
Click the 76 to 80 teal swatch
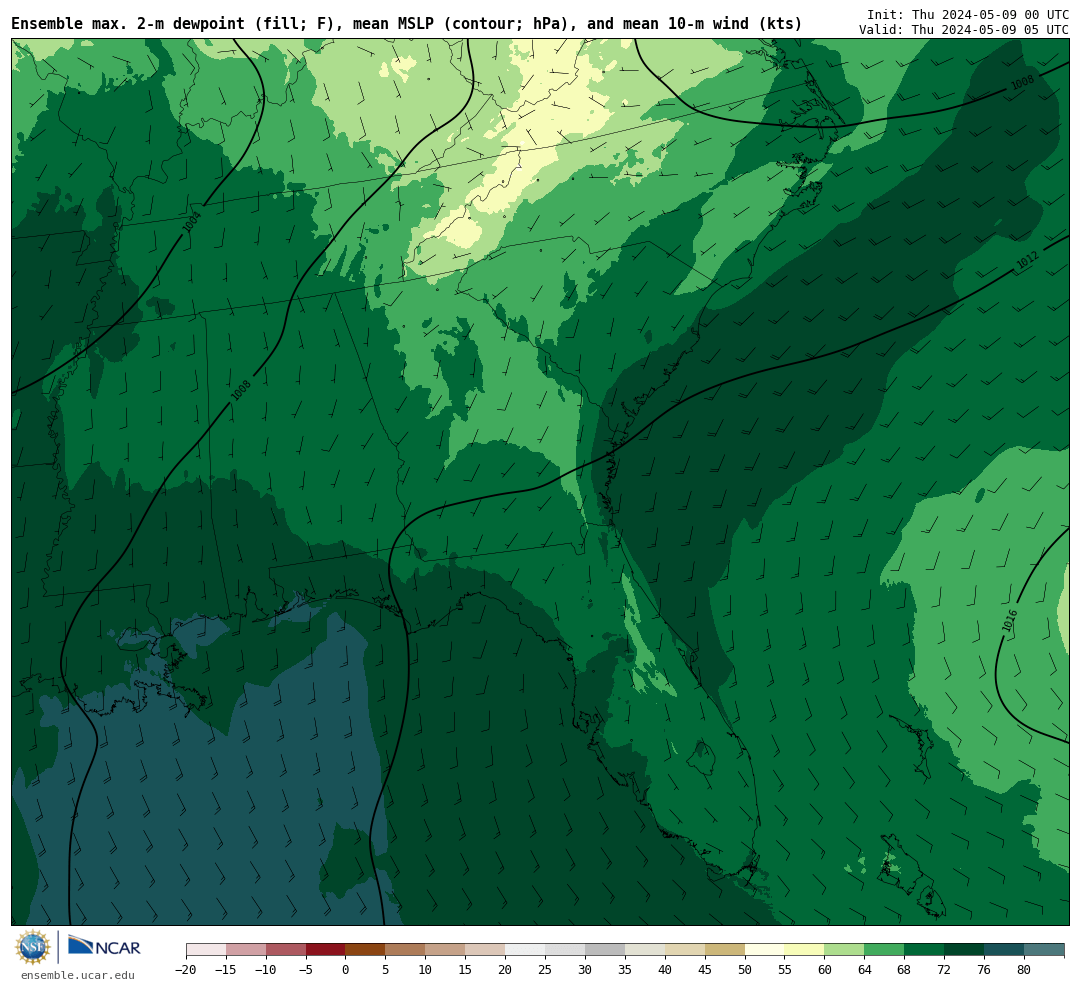tap(1004, 950)
